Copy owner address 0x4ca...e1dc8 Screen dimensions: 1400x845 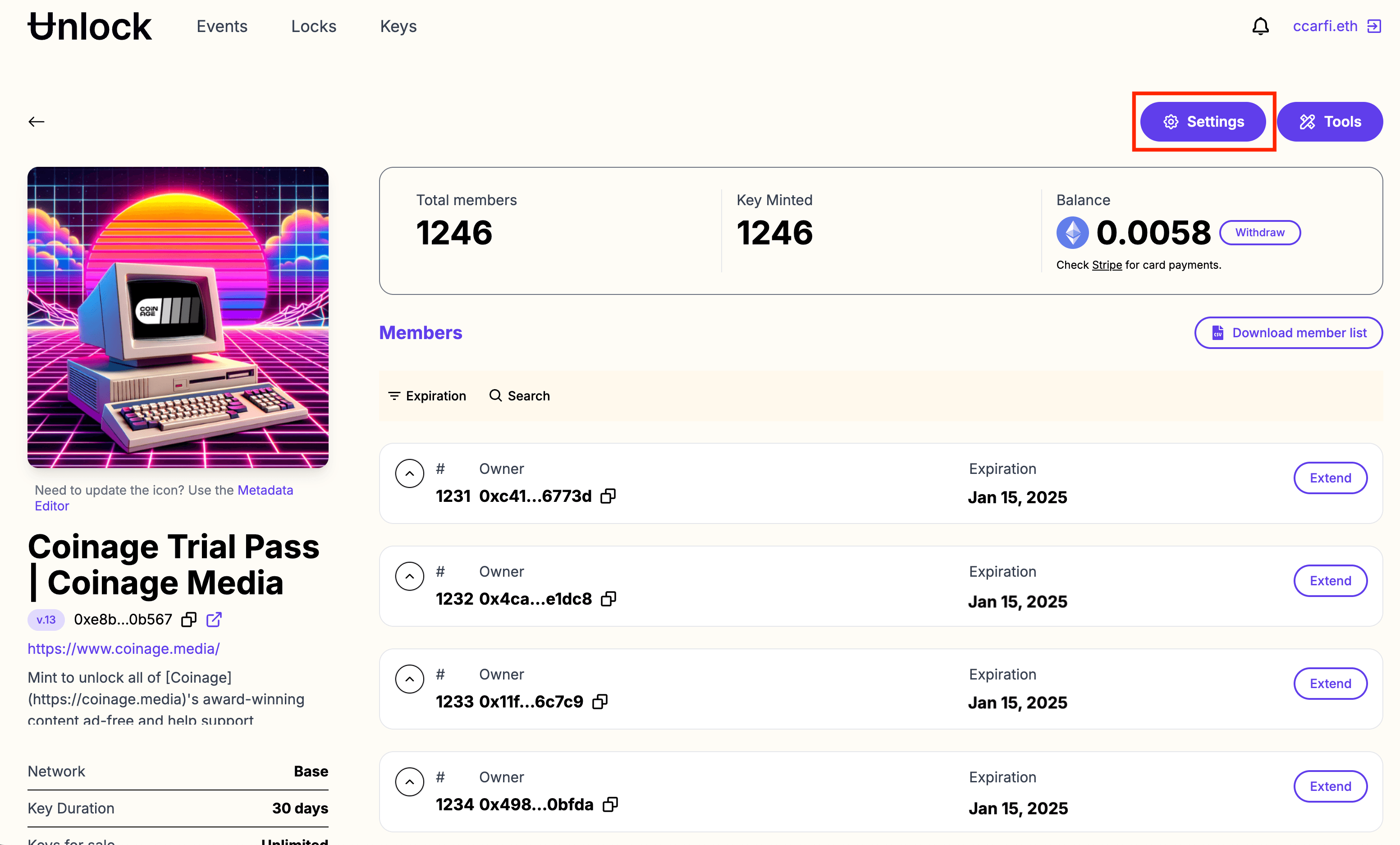coord(608,599)
